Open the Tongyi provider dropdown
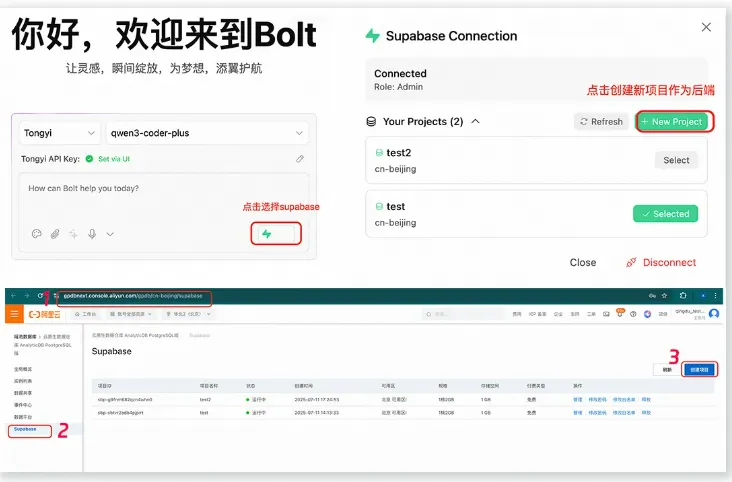Screen dimensions: 732x482 (60, 133)
